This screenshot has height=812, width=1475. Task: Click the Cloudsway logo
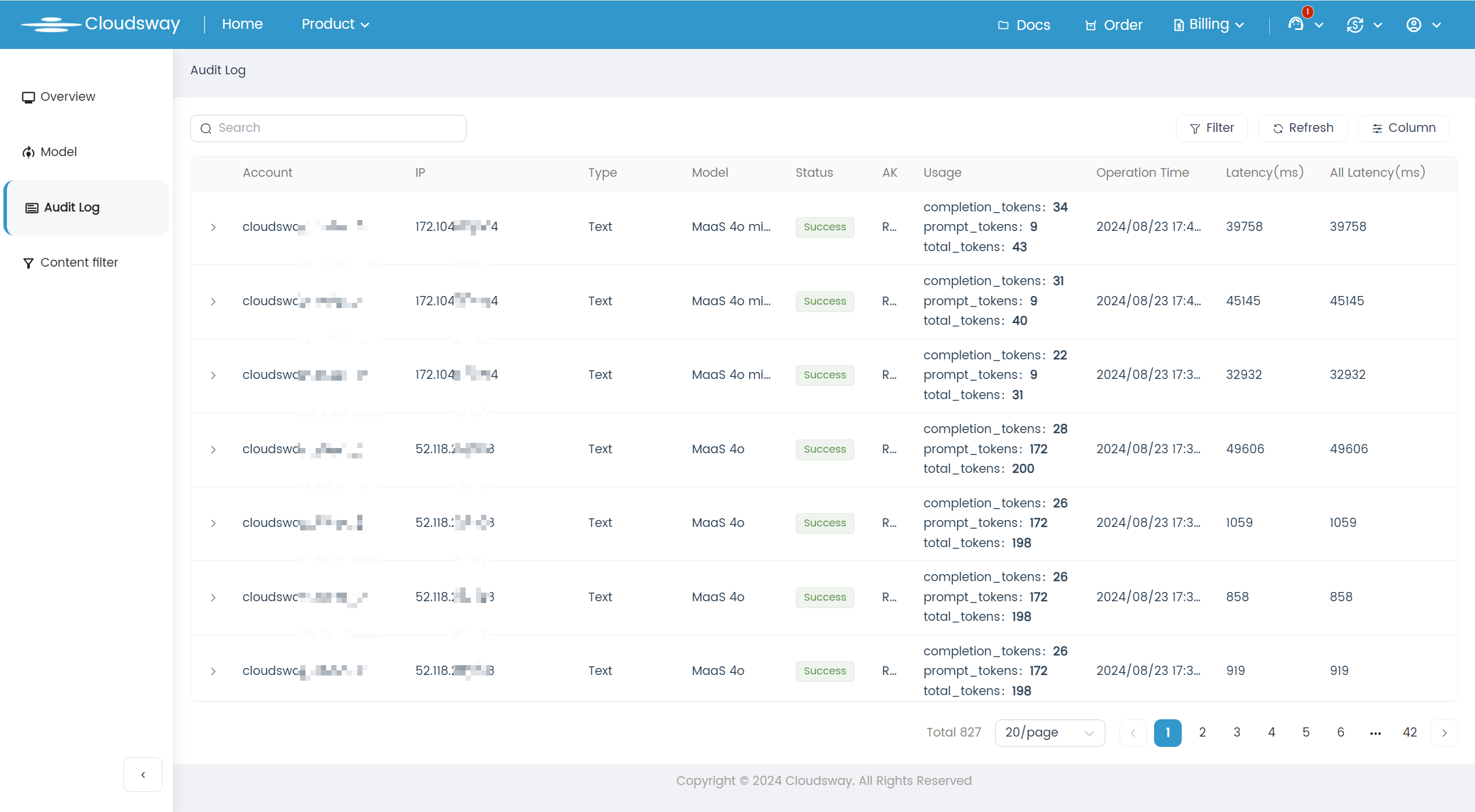point(100,24)
